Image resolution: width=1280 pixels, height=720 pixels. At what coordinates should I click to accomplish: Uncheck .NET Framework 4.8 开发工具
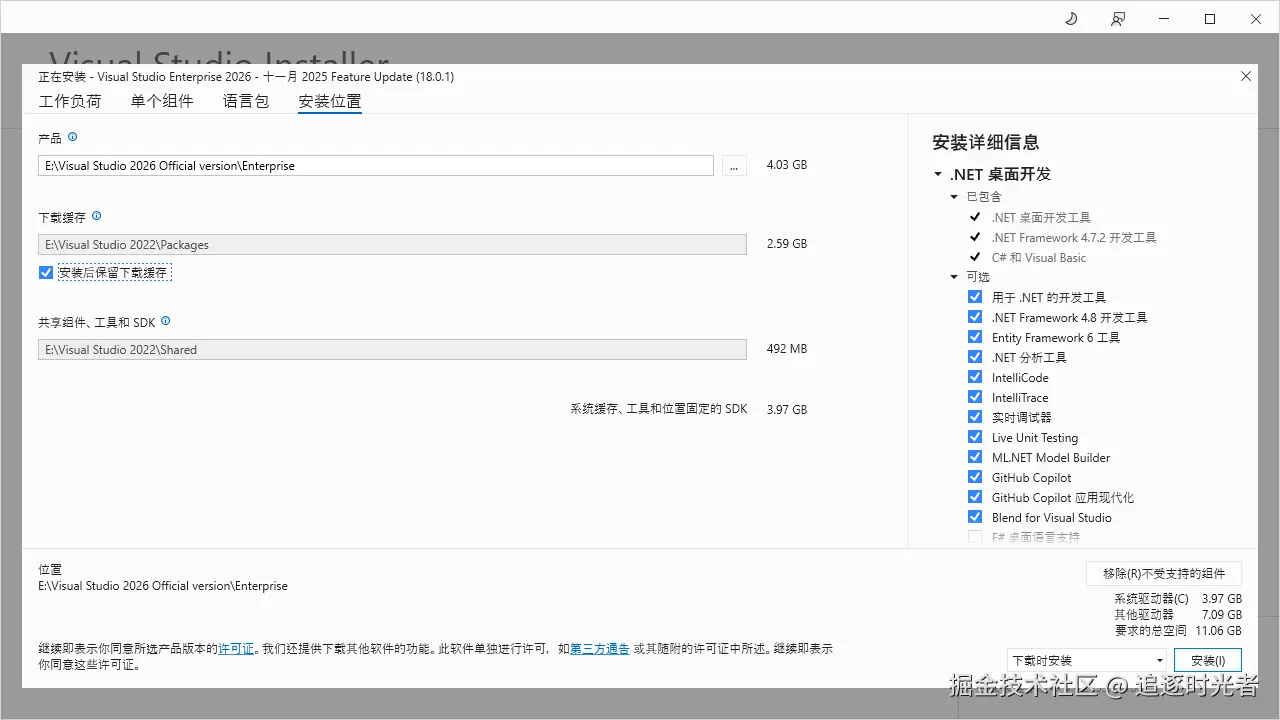pos(975,317)
